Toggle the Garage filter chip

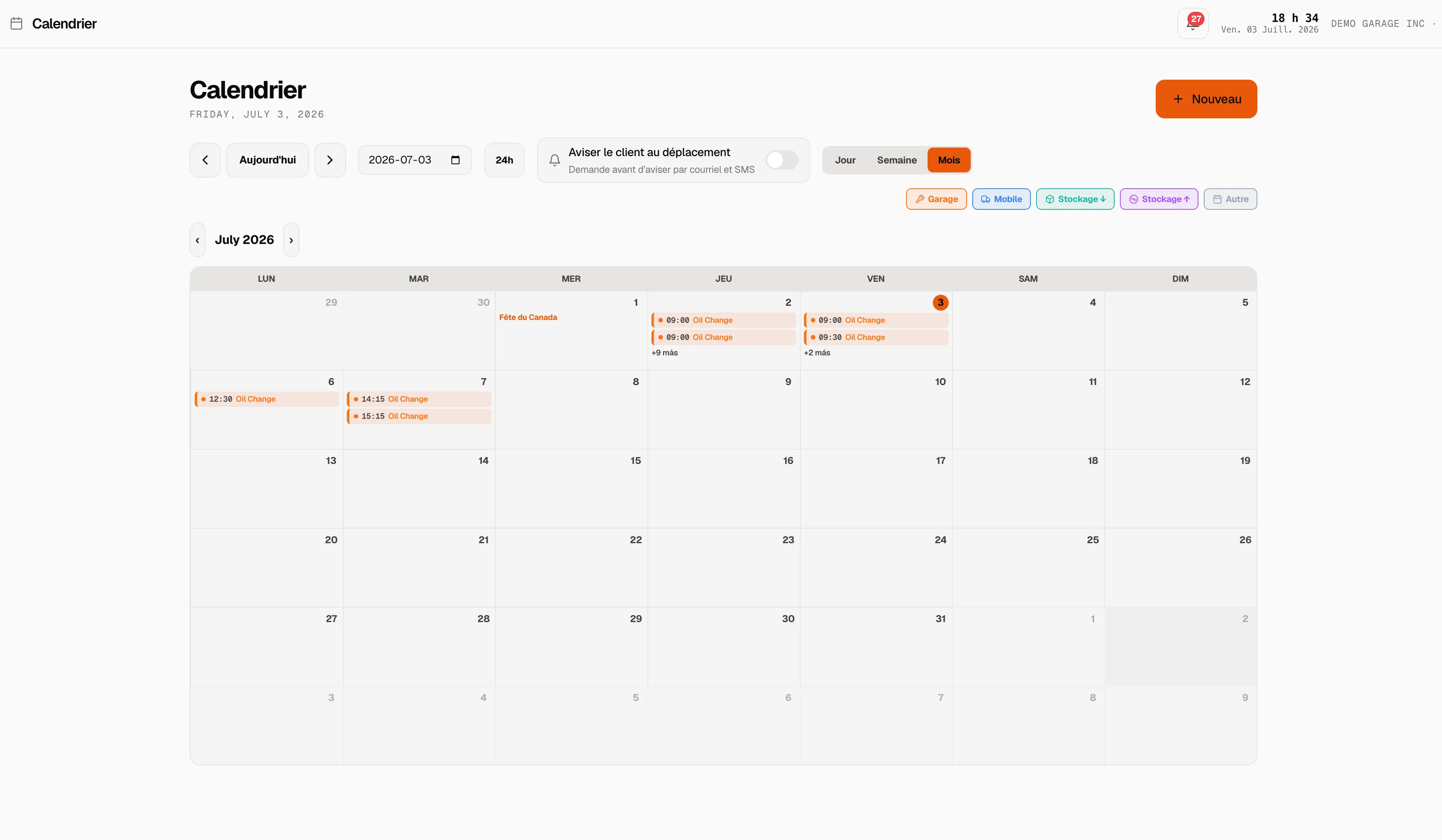[x=936, y=199]
